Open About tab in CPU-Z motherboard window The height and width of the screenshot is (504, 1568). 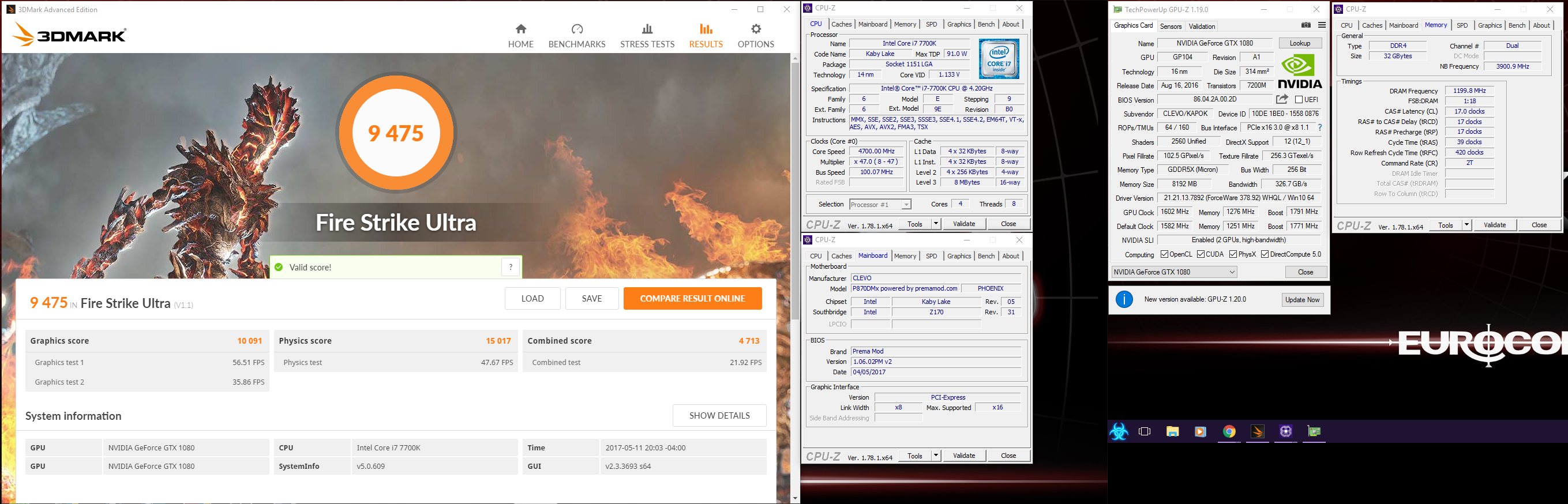click(1011, 256)
